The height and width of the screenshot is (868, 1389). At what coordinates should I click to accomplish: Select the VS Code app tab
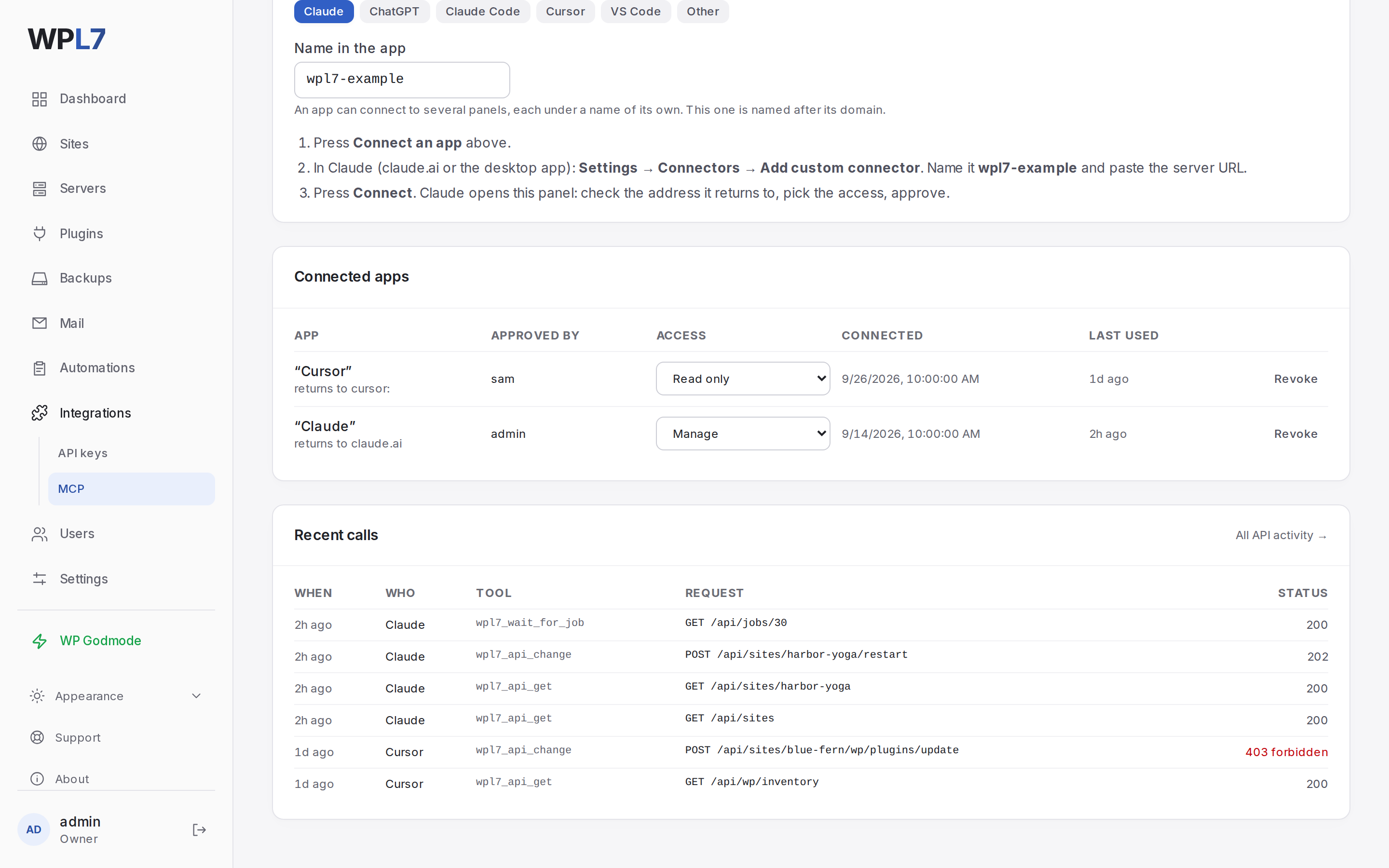(x=635, y=12)
